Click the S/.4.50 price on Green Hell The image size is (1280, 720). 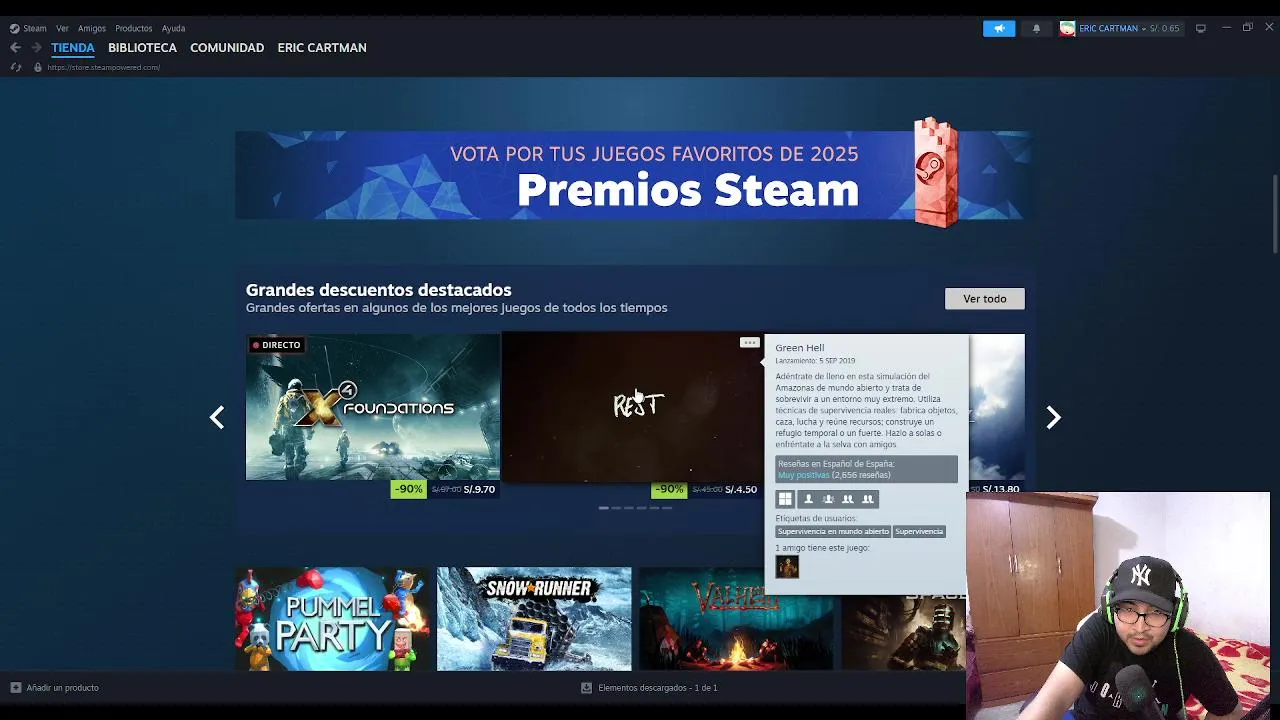point(741,489)
